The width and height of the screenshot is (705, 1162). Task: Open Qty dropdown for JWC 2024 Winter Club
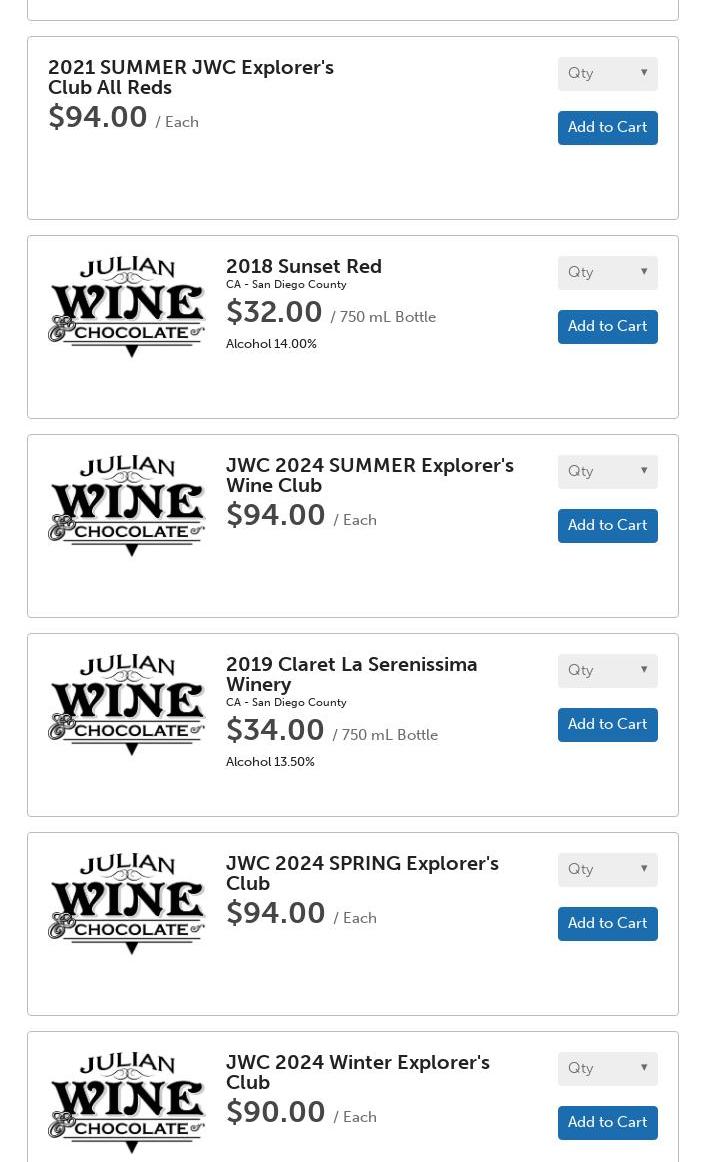click(x=607, y=1069)
